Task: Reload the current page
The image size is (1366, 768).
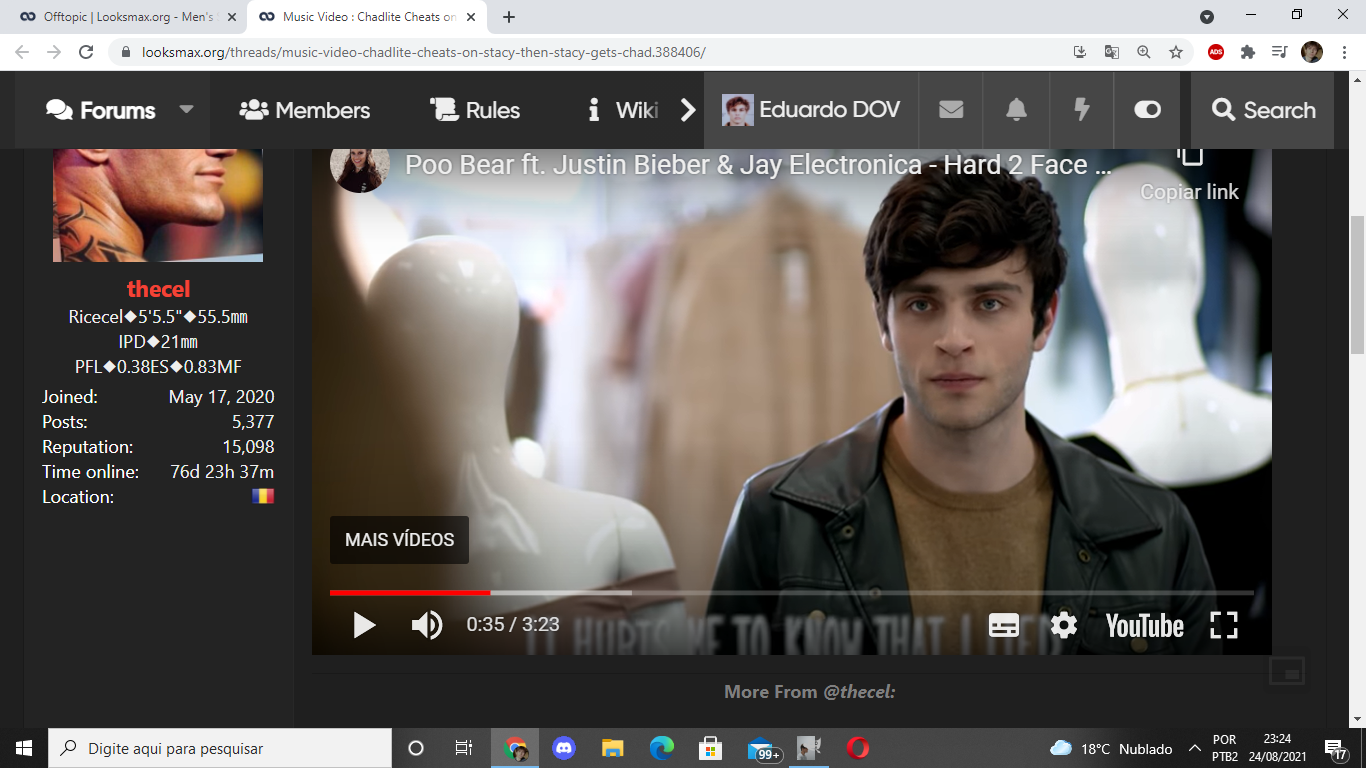Action: tap(86, 52)
